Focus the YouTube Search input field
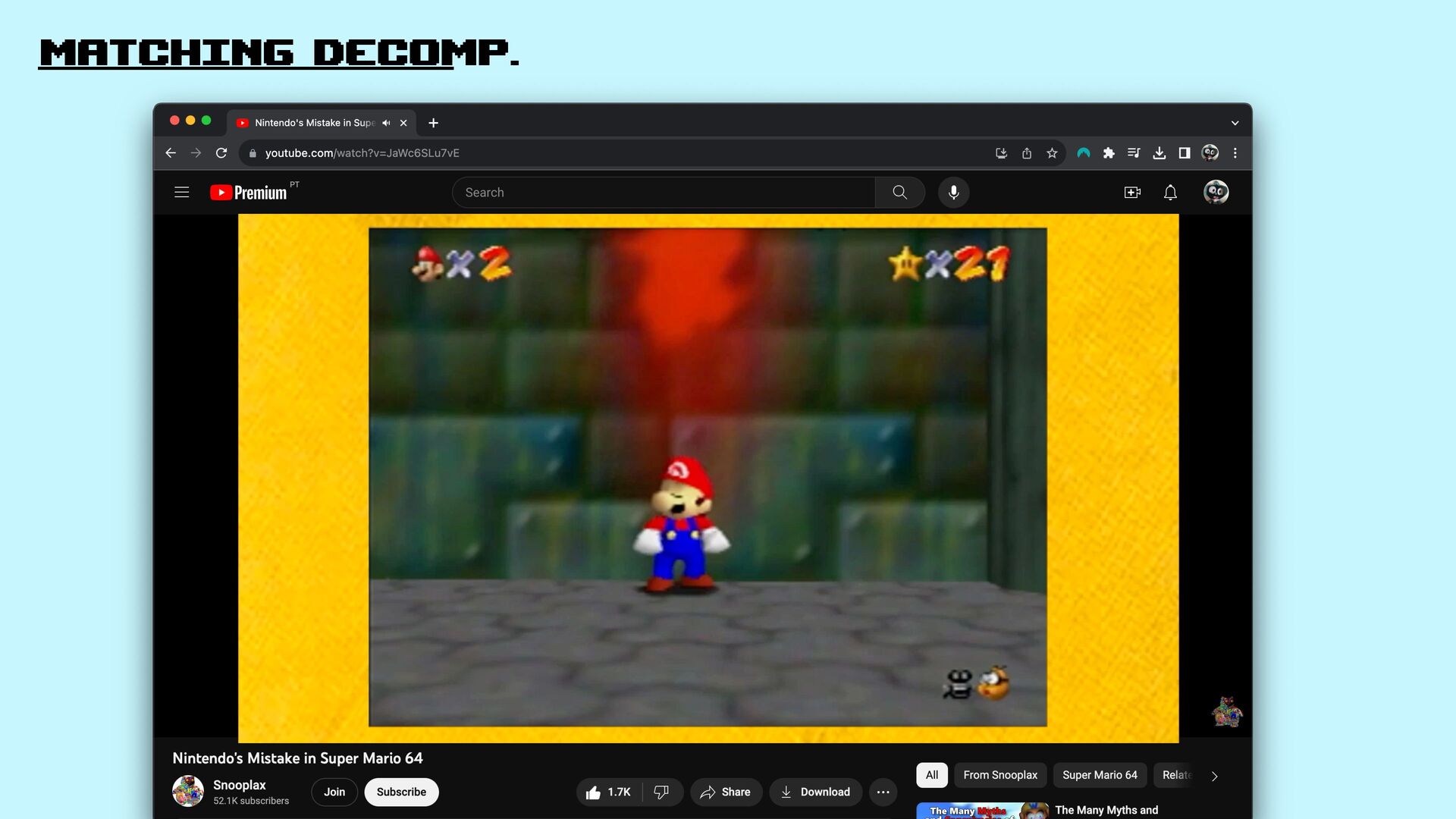The image size is (1456, 819). click(664, 193)
